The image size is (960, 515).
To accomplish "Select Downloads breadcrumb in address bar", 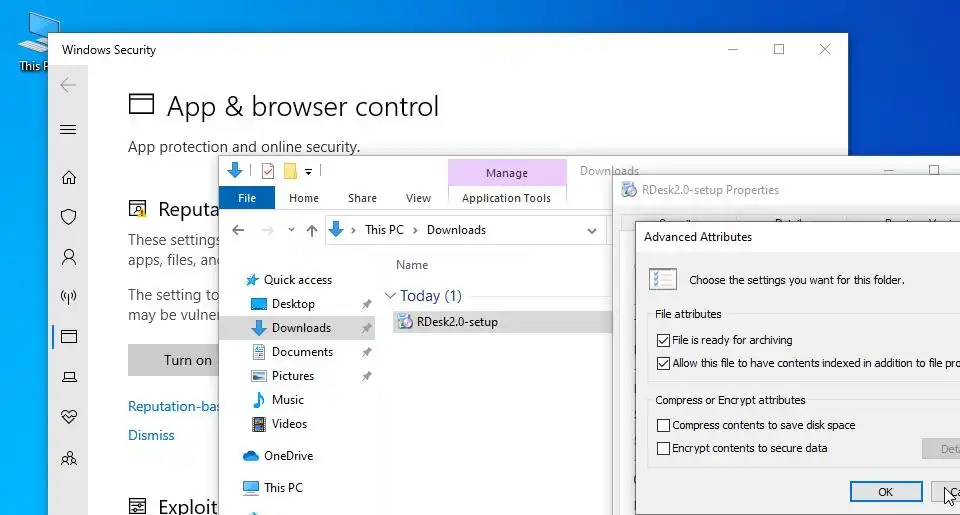I will click(x=456, y=230).
